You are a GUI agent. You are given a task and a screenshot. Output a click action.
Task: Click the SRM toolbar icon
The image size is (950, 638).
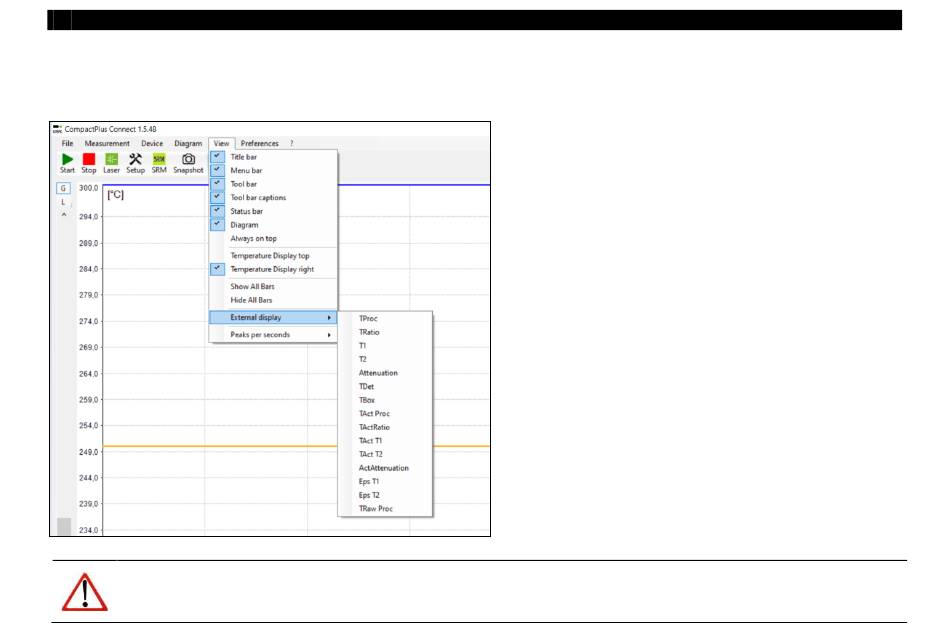[159, 159]
